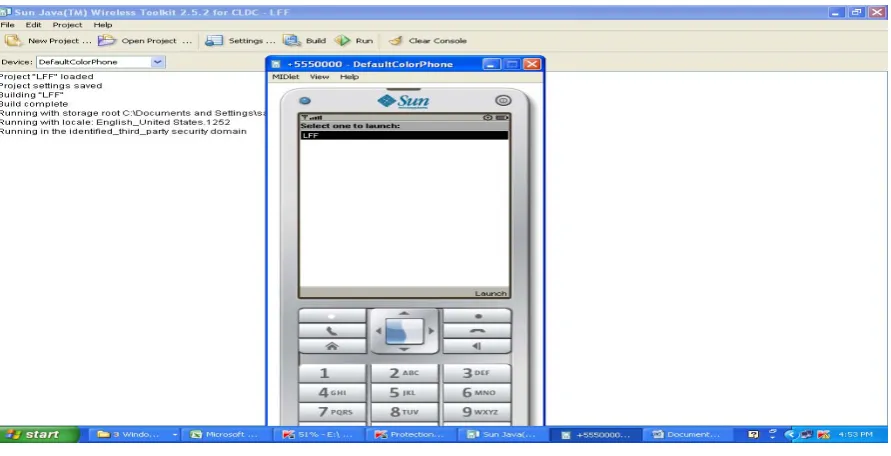Viewport: 891px width, 456px height.
Task: Click the round button right of Sun logo
Action: (x=503, y=101)
